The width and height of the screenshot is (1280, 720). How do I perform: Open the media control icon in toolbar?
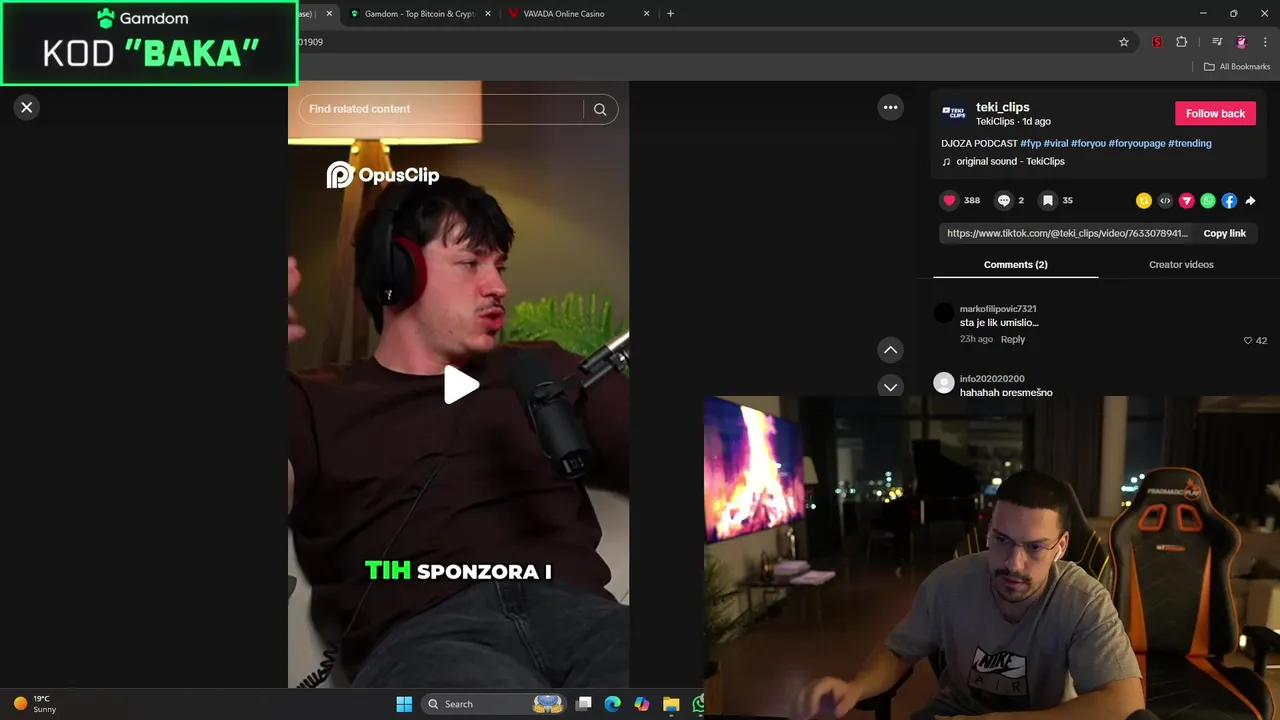pos(1217,42)
